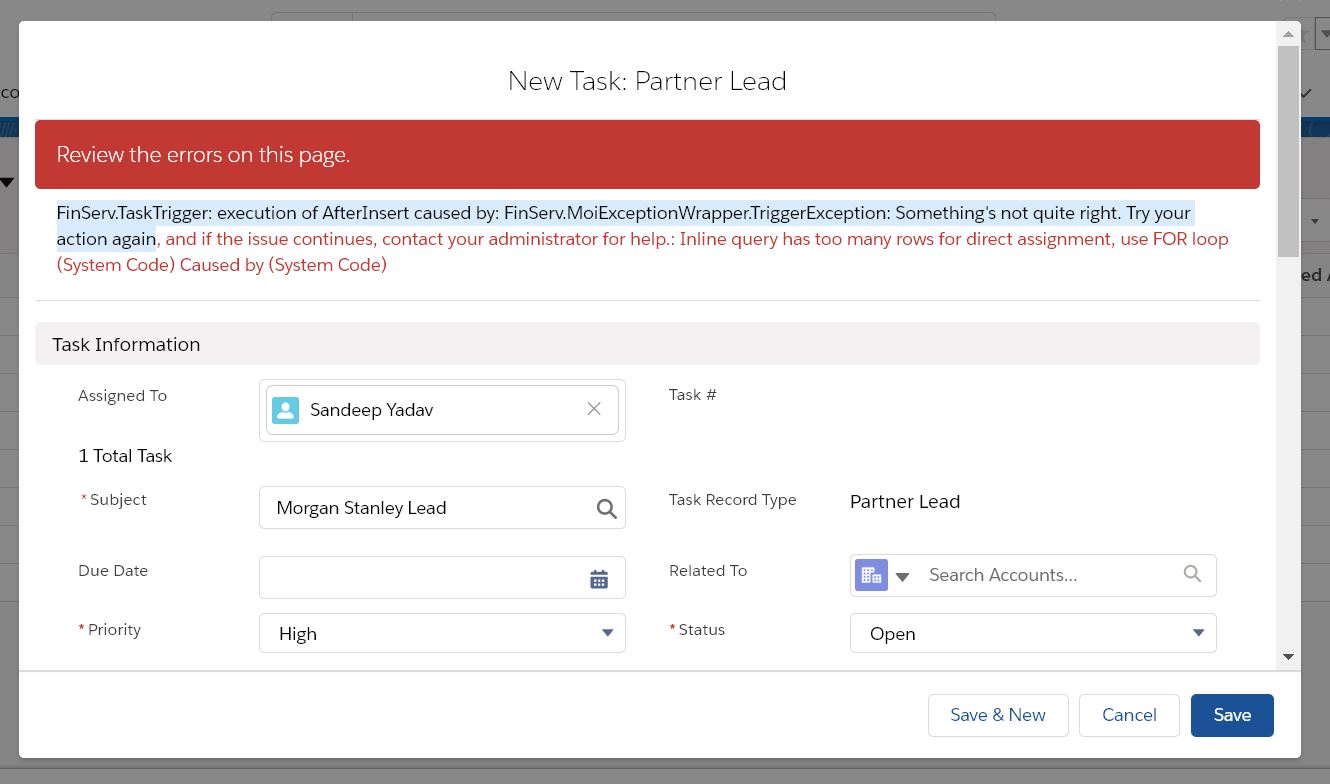Click the Task Information section header
1330x784 pixels.
647,344
